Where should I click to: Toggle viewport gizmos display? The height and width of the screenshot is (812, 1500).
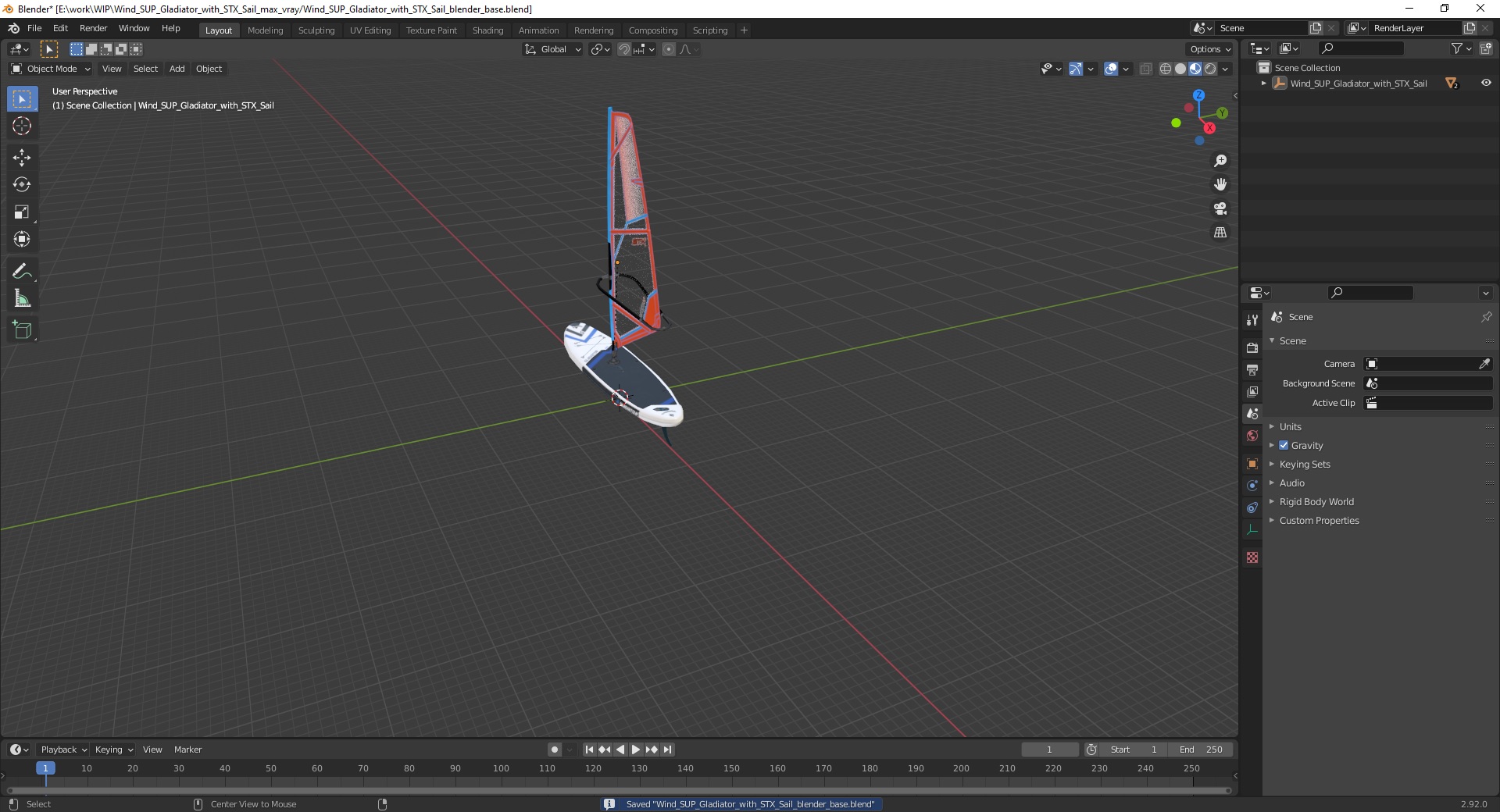click(x=1076, y=69)
